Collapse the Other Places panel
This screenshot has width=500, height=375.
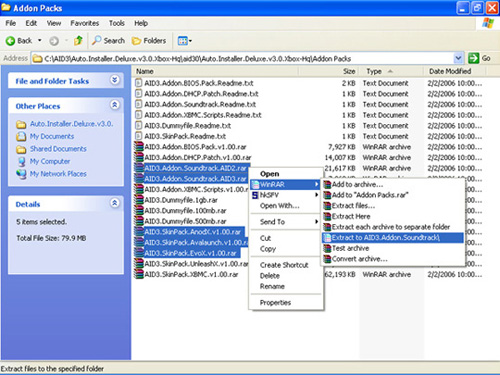(x=115, y=105)
